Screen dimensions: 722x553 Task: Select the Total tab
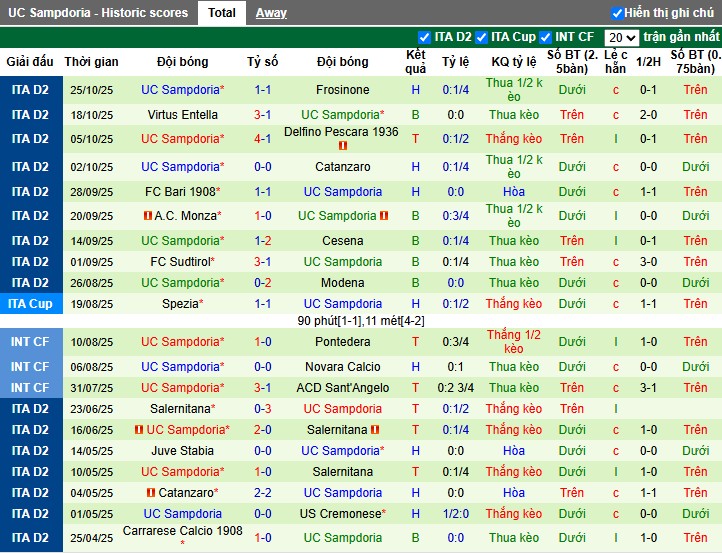(222, 13)
